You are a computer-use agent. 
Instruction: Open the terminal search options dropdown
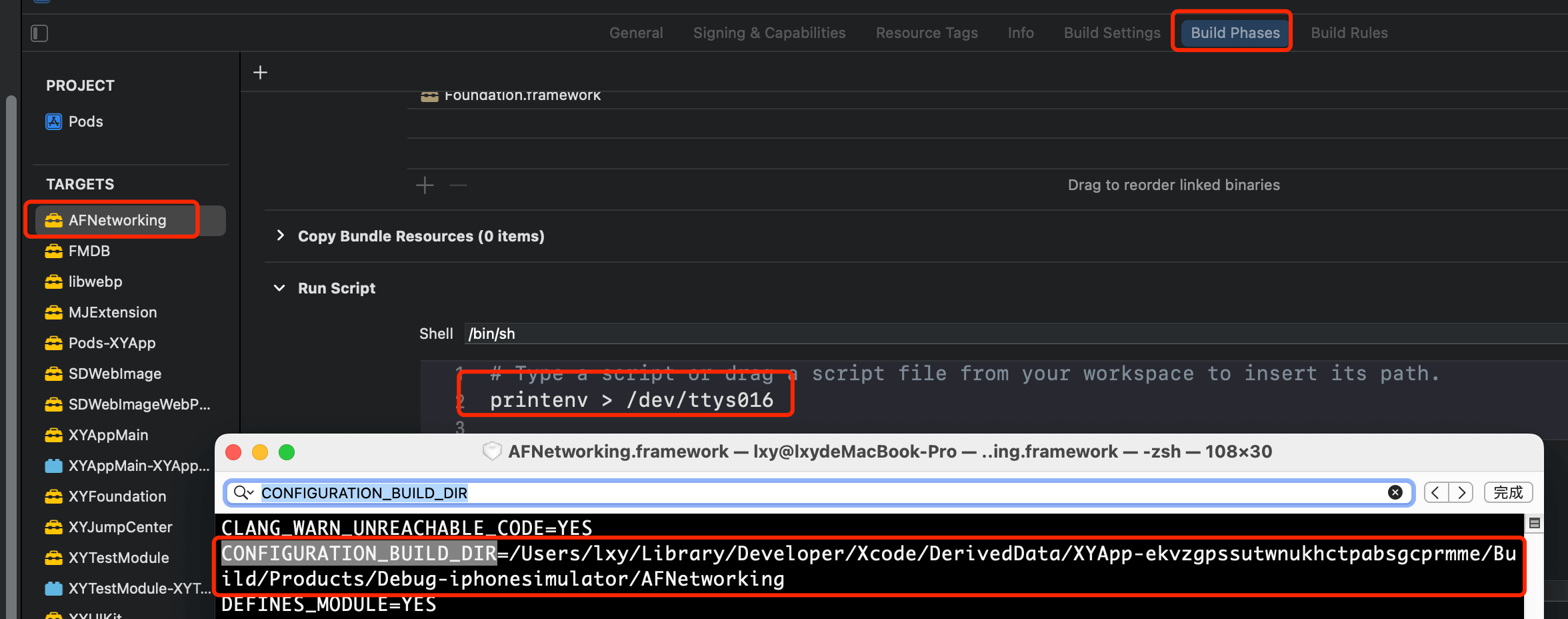(x=243, y=492)
